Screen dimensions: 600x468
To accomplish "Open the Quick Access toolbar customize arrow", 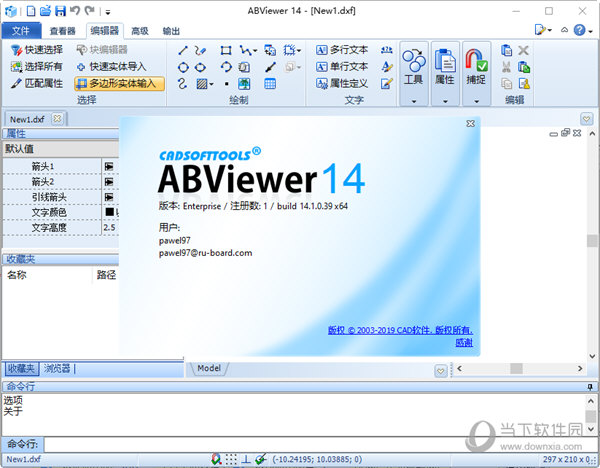I will (108, 12).
